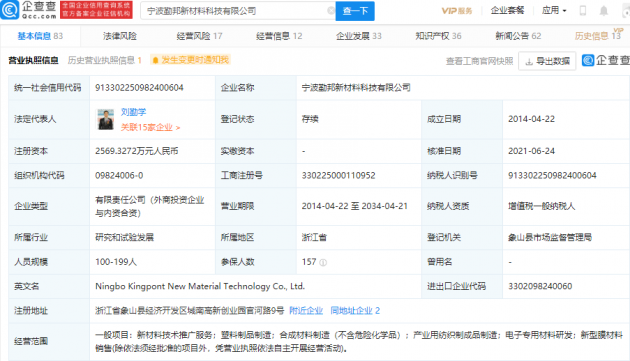The image size is (630, 361).
Task: Switch to the 基本信息 tab
Action: point(40,36)
